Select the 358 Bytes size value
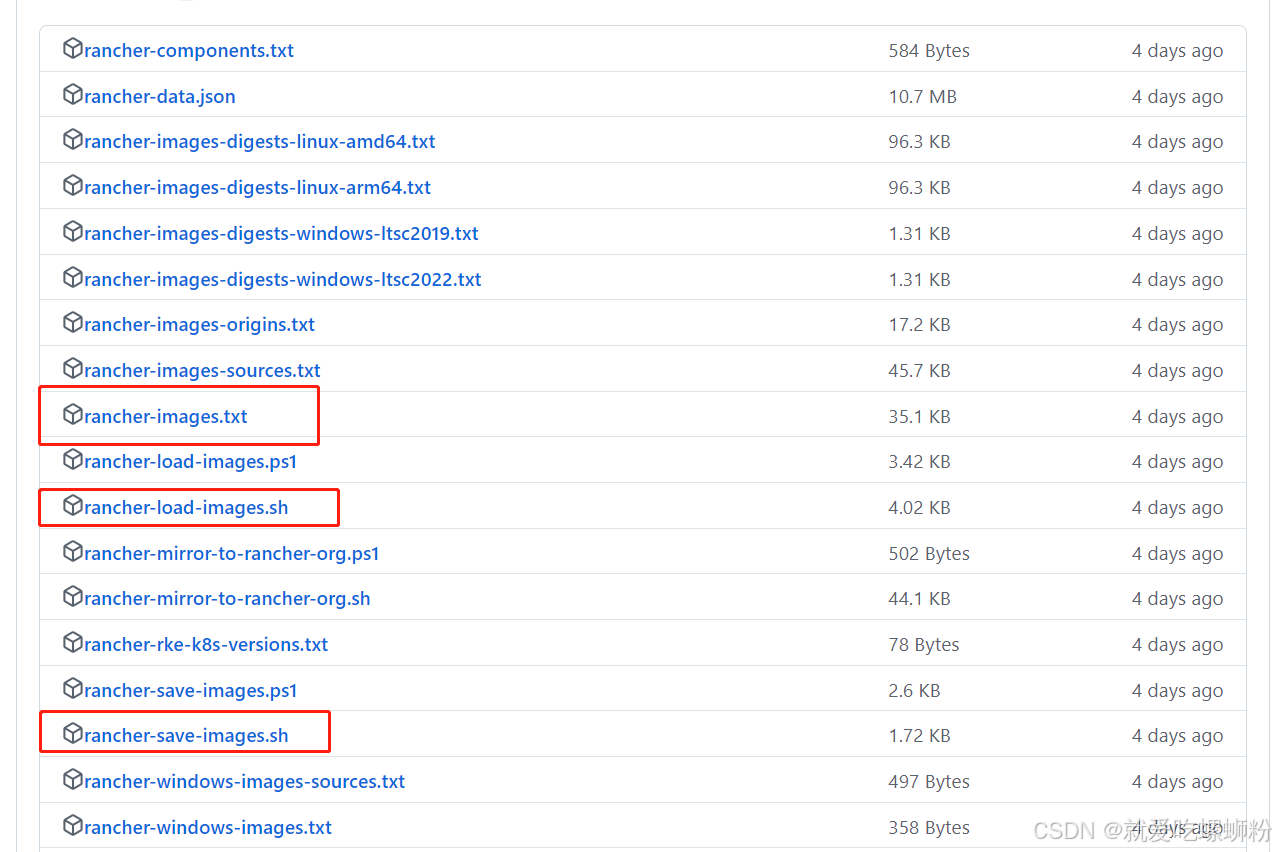1276x852 pixels. click(x=929, y=827)
